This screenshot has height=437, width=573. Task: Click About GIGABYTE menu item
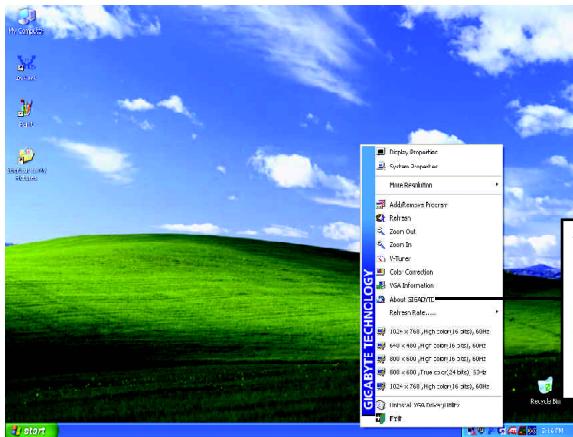(x=439, y=299)
